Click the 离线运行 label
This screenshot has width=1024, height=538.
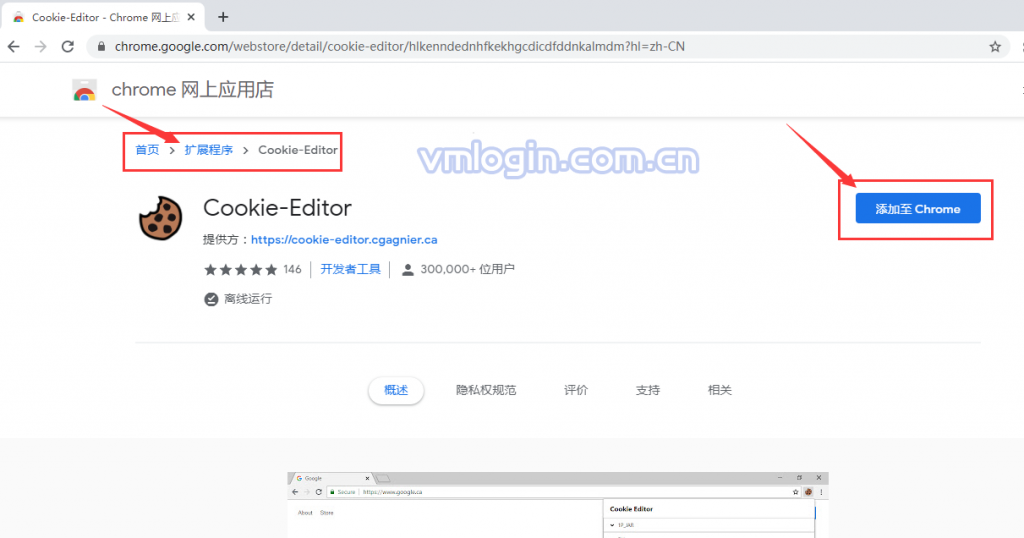tap(248, 299)
